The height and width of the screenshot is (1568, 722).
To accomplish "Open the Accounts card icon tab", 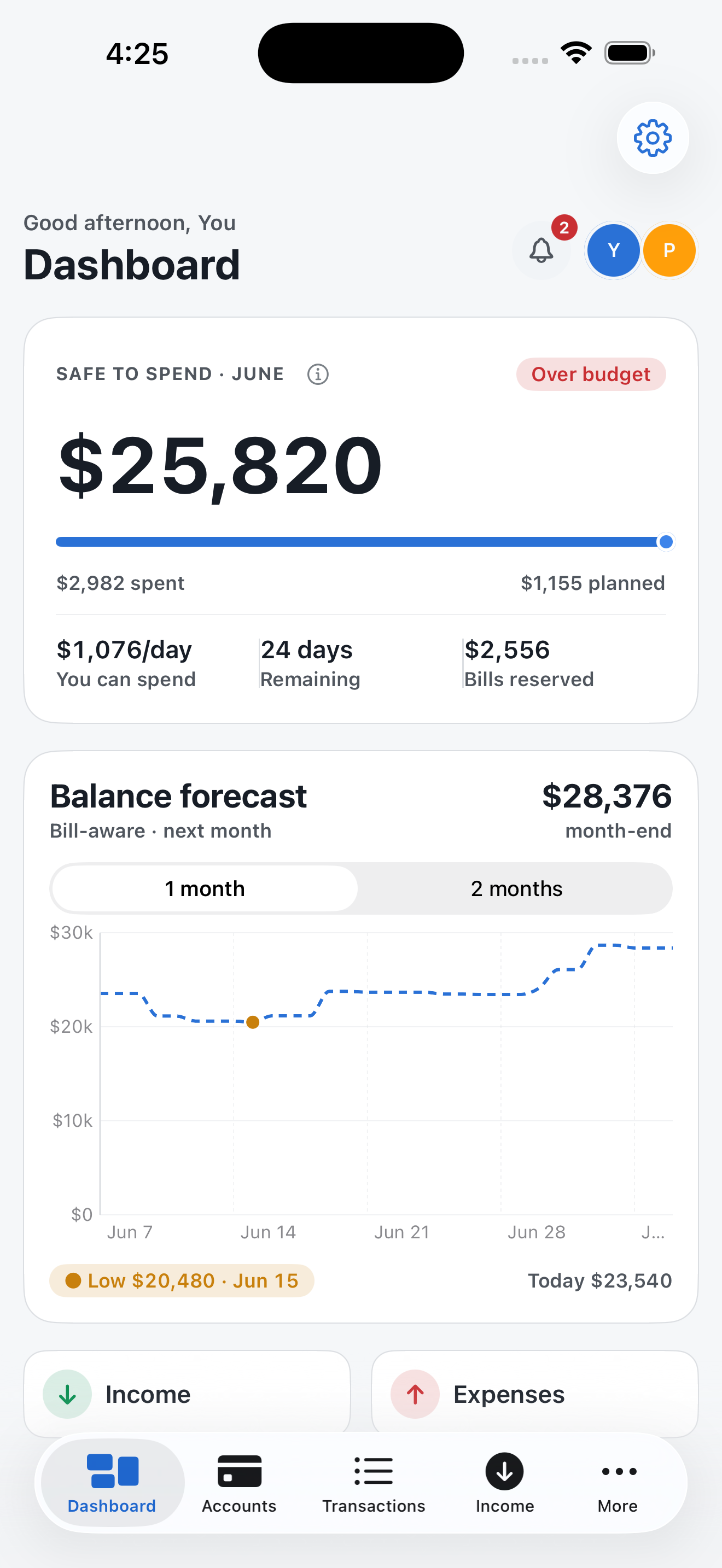I will click(239, 1483).
